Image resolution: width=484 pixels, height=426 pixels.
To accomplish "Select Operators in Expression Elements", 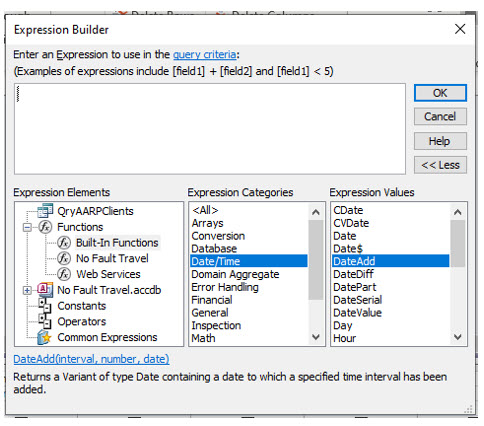I will [82, 321].
